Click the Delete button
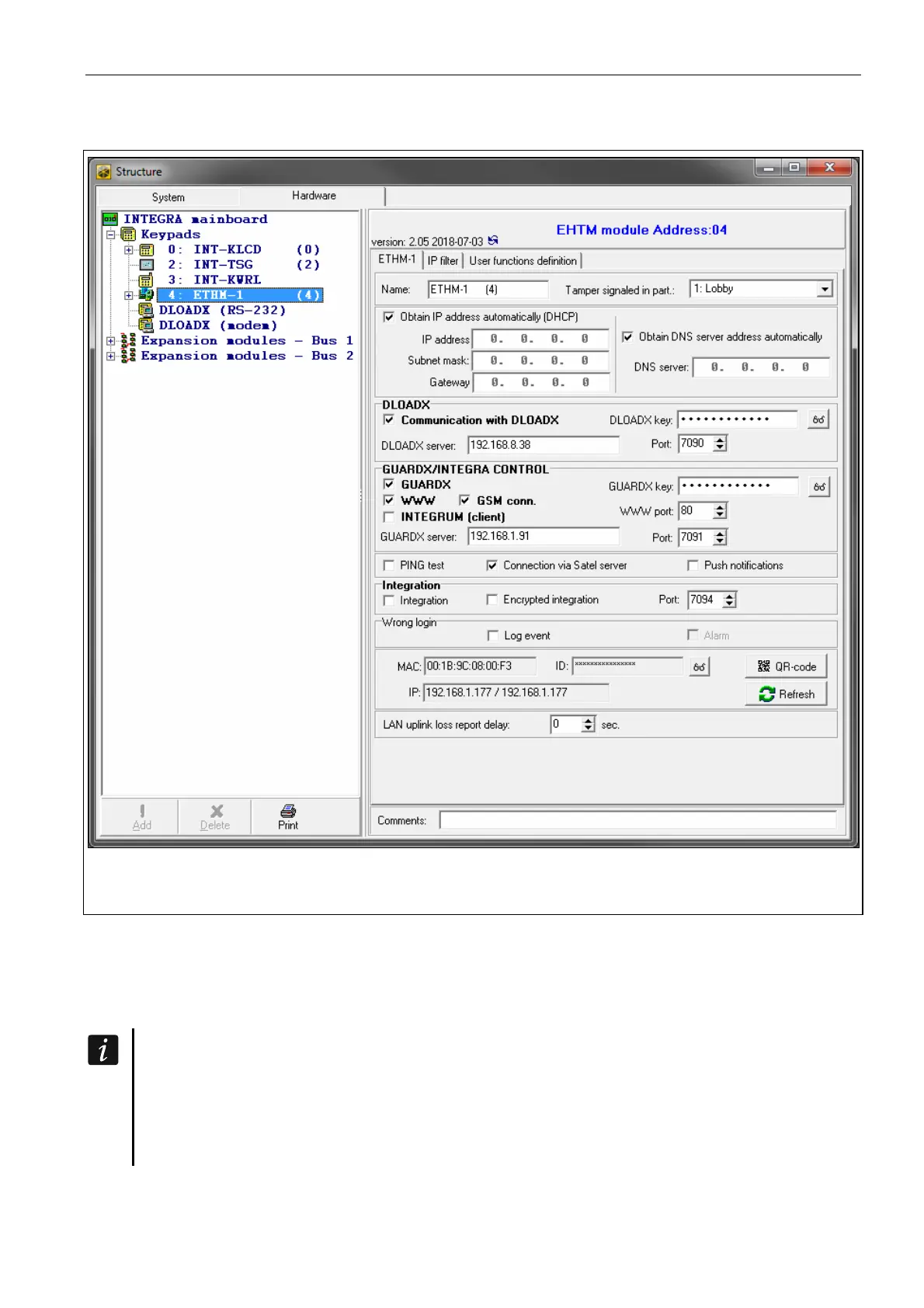Viewport: 924px width, 1308px height. (215, 817)
